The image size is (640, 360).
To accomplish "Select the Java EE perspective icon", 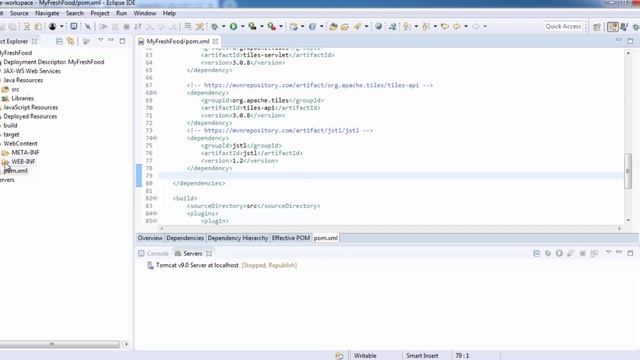I will (x=613, y=27).
